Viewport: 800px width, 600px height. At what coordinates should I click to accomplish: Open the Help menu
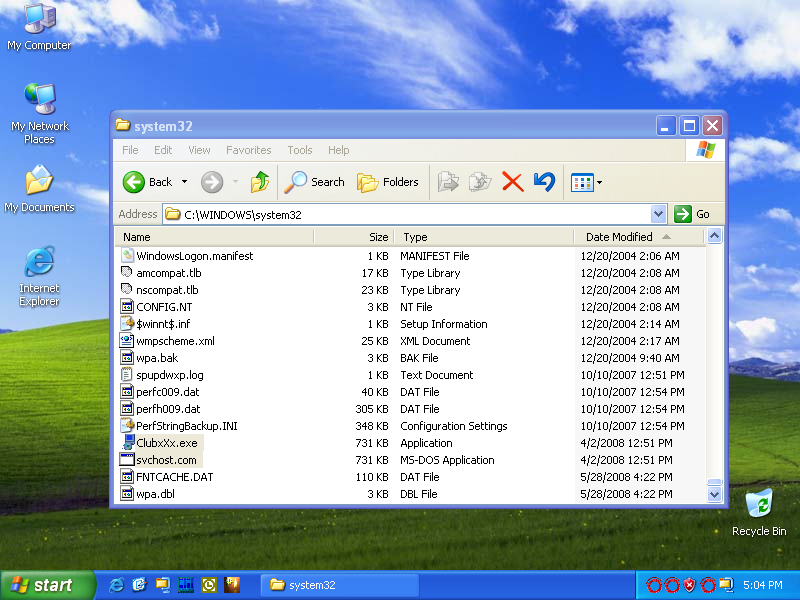339,150
